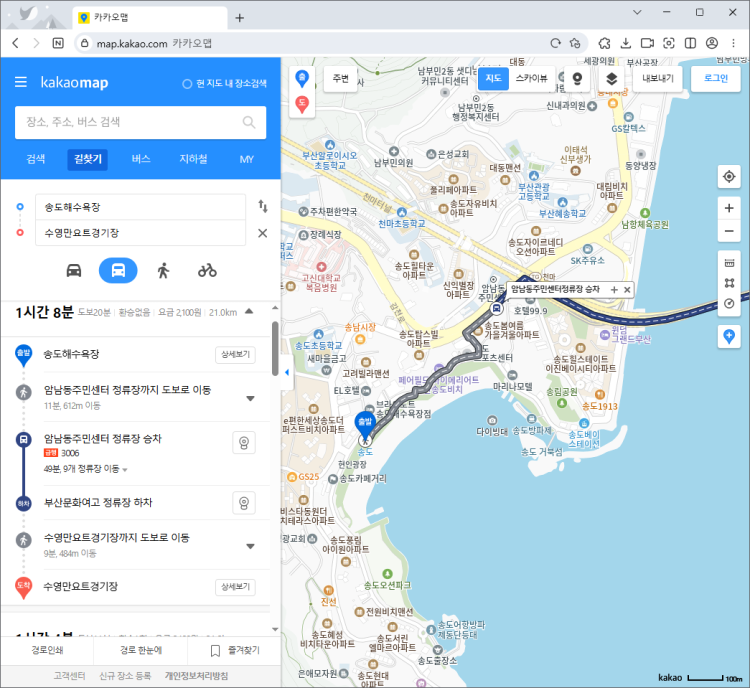This screenshot has width=750, height=688.
Task: Expand walking directions to 수영만요트경기장
Action: pyautogui.click(x=250, y=546)
